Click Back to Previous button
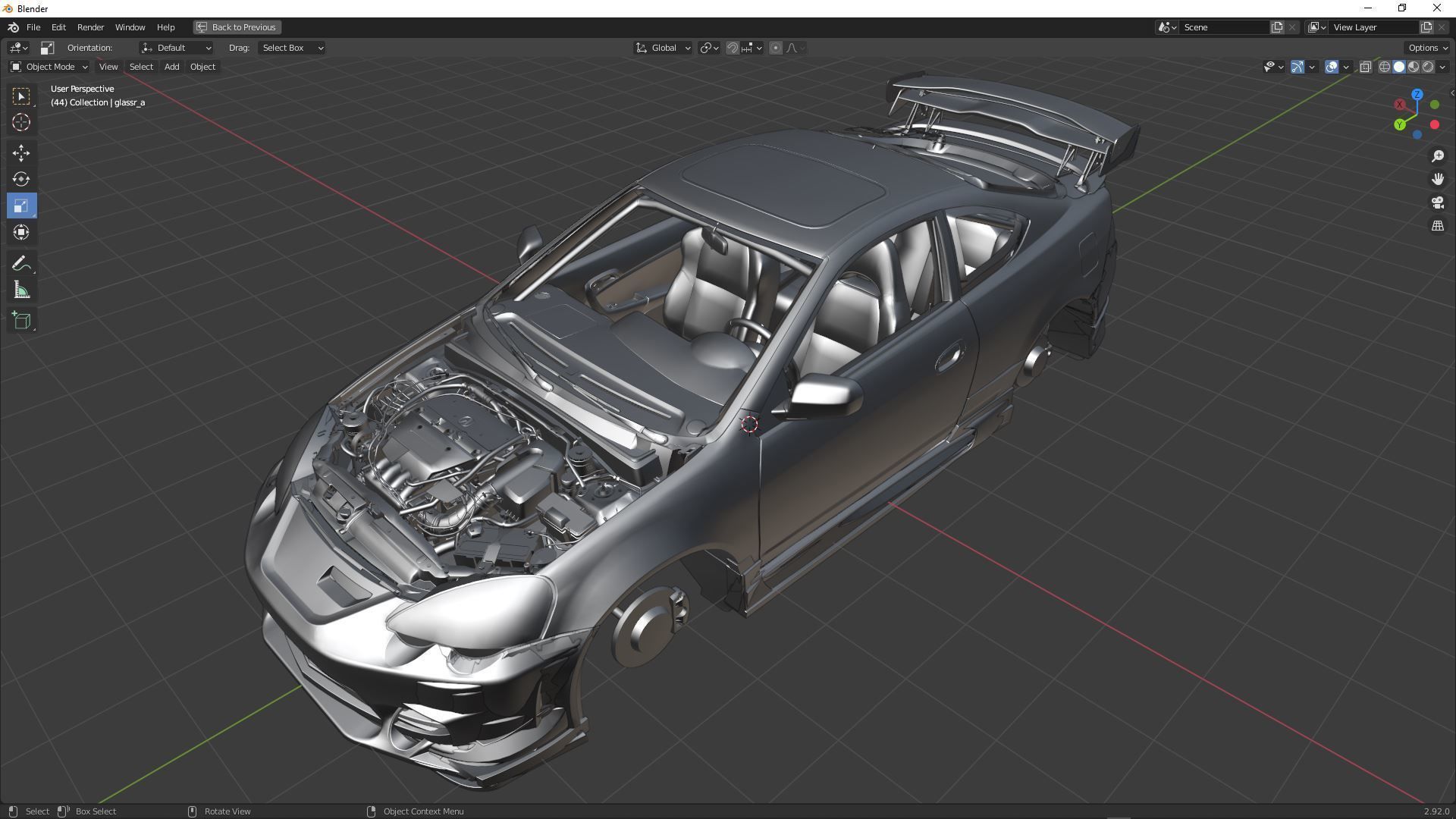The width and height of the screenshot is (1456, 819). point(237,27)
